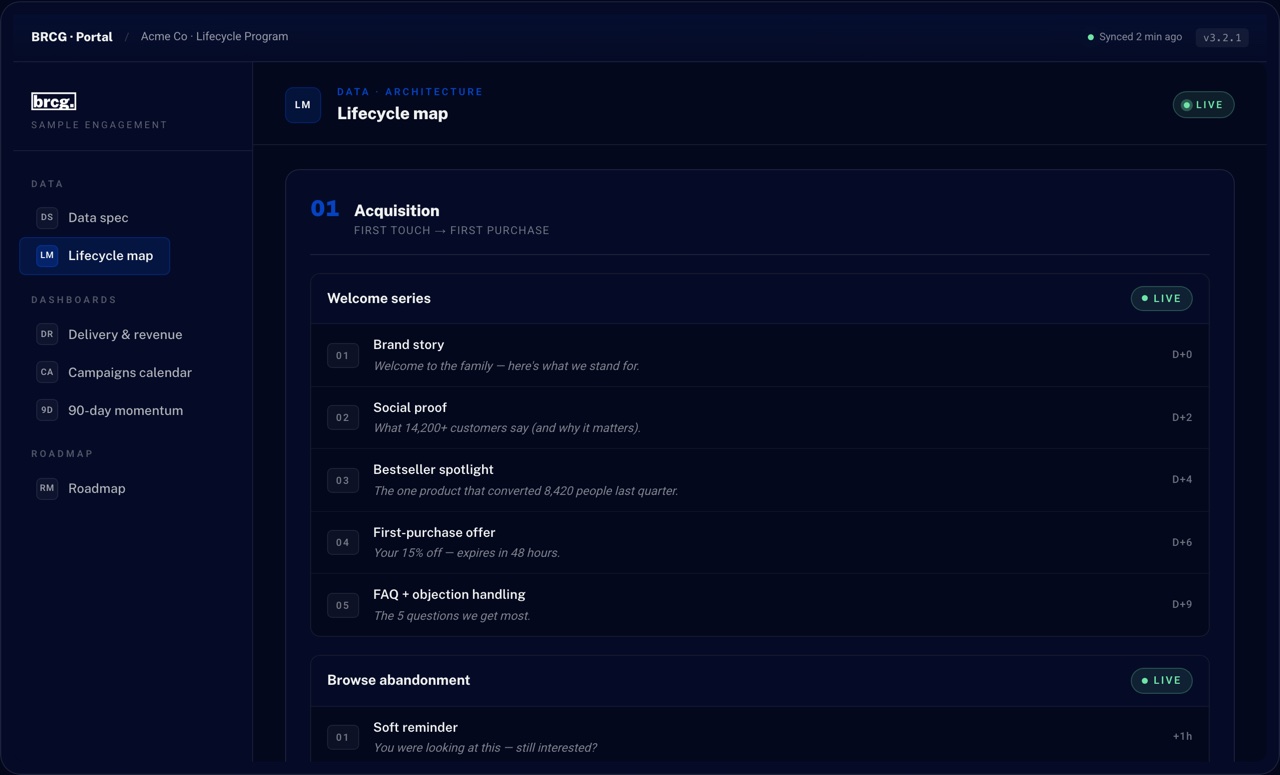The width and height of the screenshot is (1280, 775).
Task: Click the v3.2.1 version badge
Action: tap(1222, 37)
